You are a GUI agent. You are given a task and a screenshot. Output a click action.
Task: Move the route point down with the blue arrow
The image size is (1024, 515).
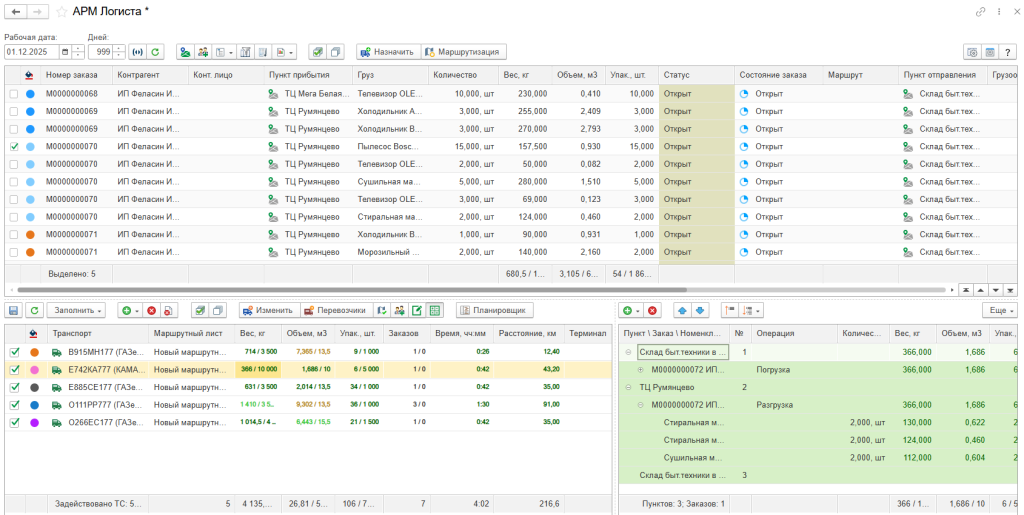click(x=700, y=311)
